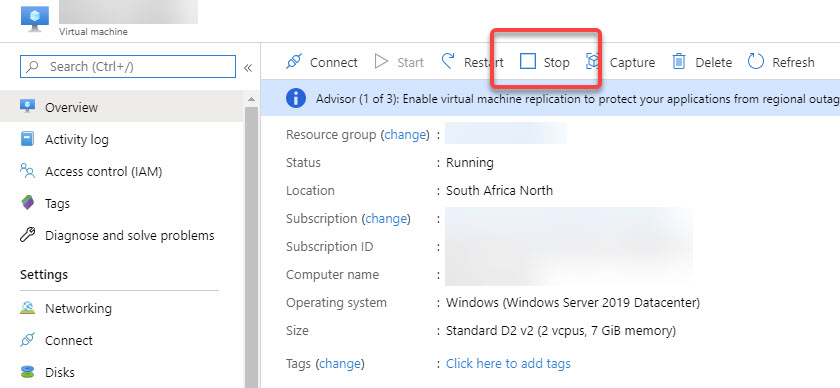This screenshot has width=840, height=388.
Task: Click the 'South Africa North' location value
Action: point(499,190)
